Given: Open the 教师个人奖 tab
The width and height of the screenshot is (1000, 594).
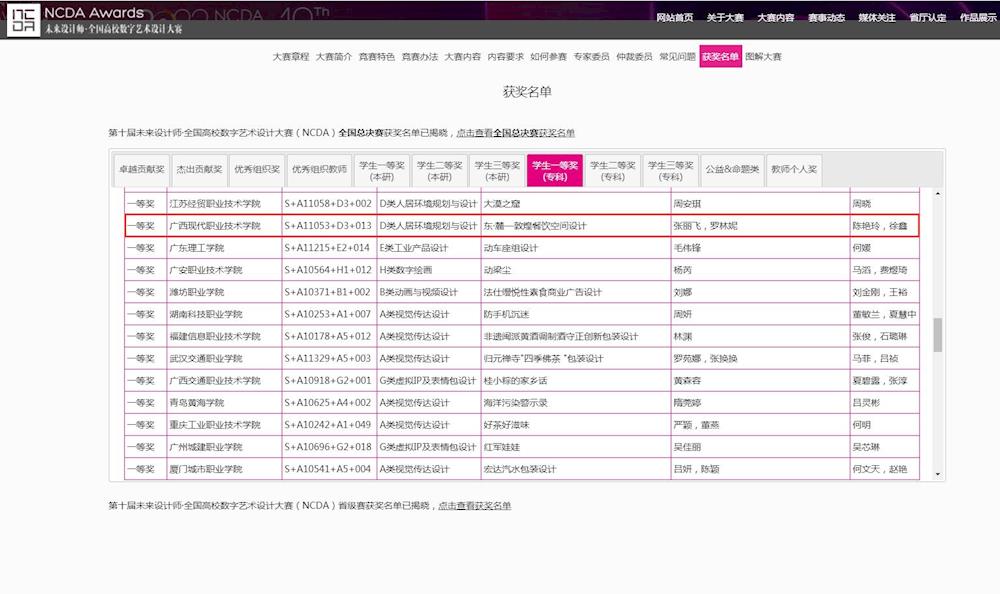Looking at the screenshot, I should tap(793, 169).
